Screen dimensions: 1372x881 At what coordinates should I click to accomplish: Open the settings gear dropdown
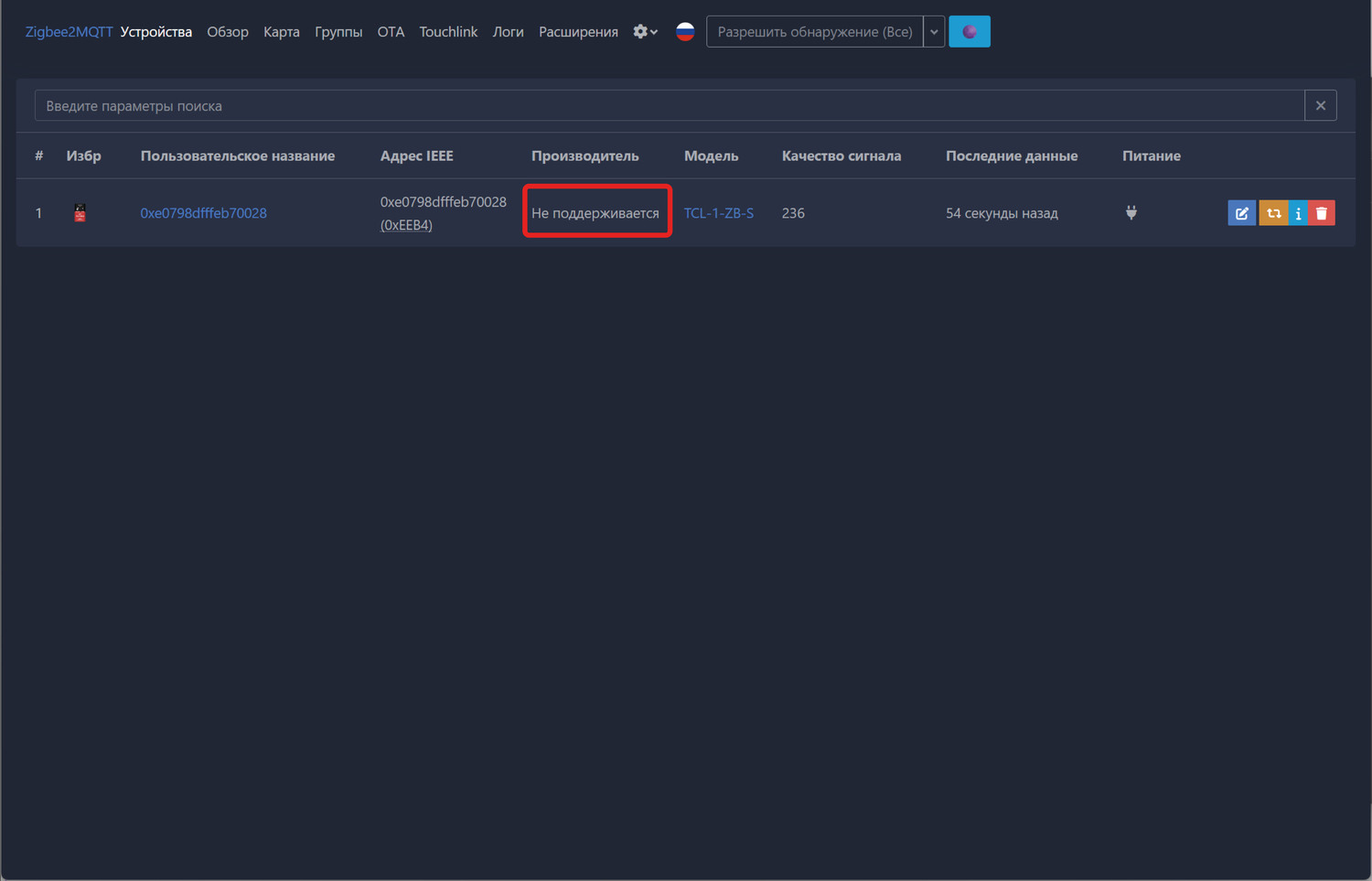[x=645, y=32]
